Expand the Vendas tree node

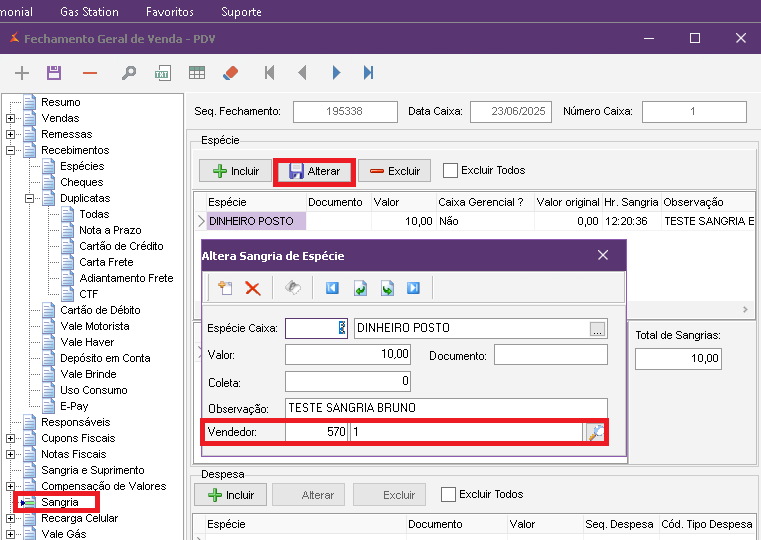pyautogui.click(x=11, y=118)
